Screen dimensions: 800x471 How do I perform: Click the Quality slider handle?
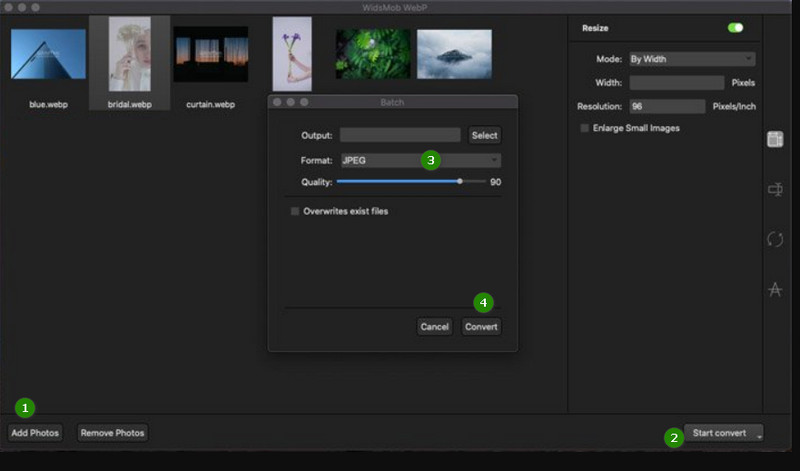459,182
